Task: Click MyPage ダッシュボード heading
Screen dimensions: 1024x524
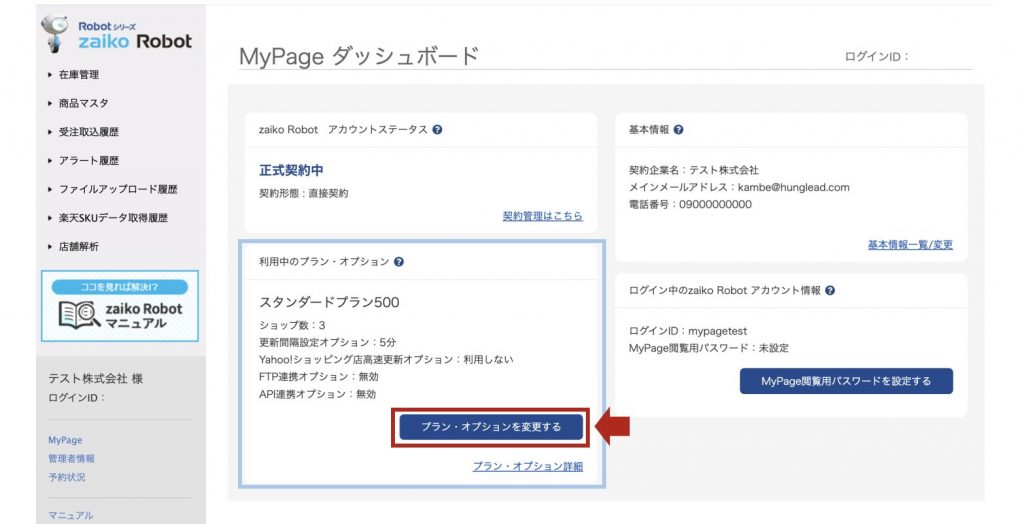Action: pos(359,56)
